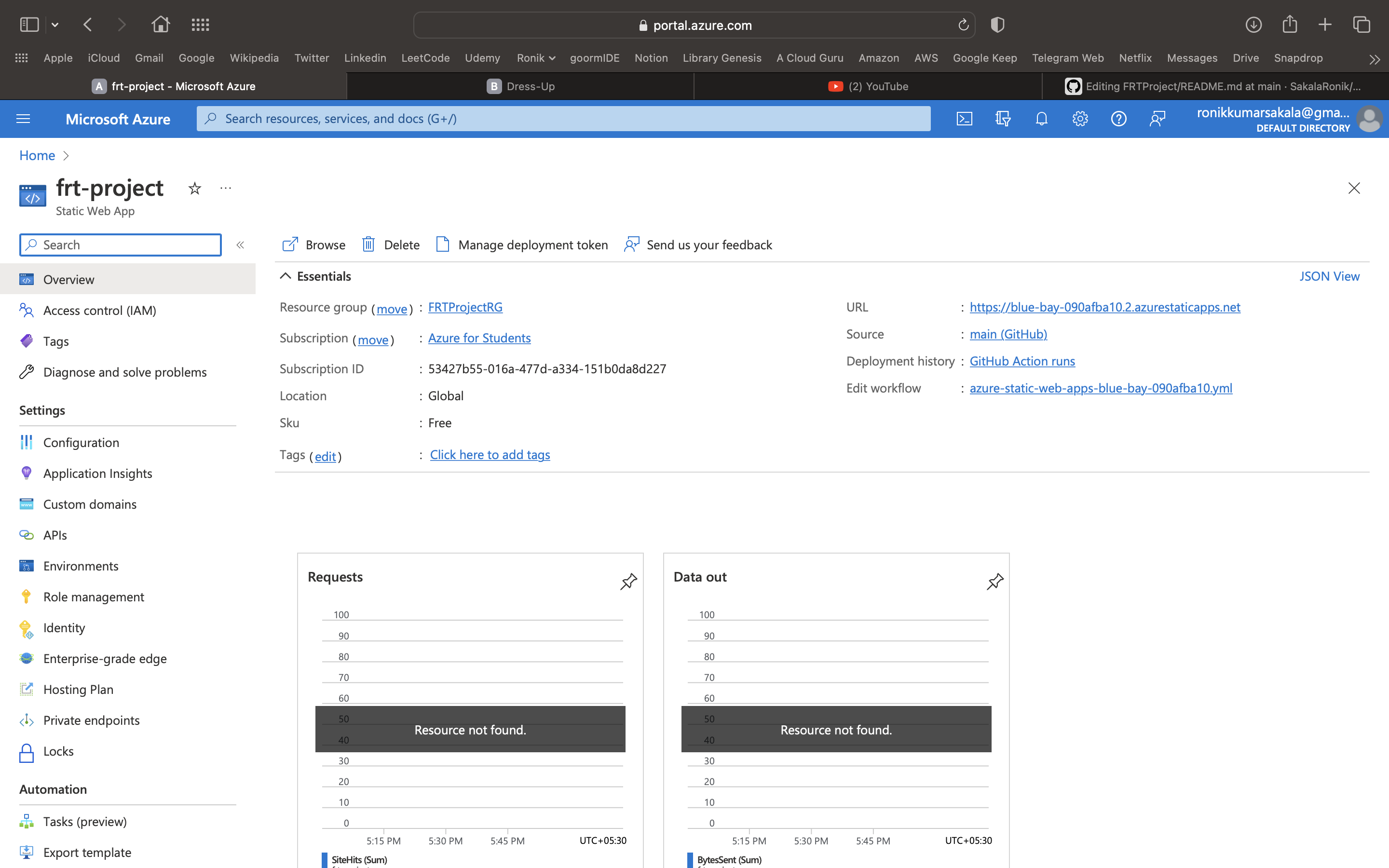Open more options ellipsis next to frt-project
This screenshot has height=868, width=1389.
coord(226,188)
